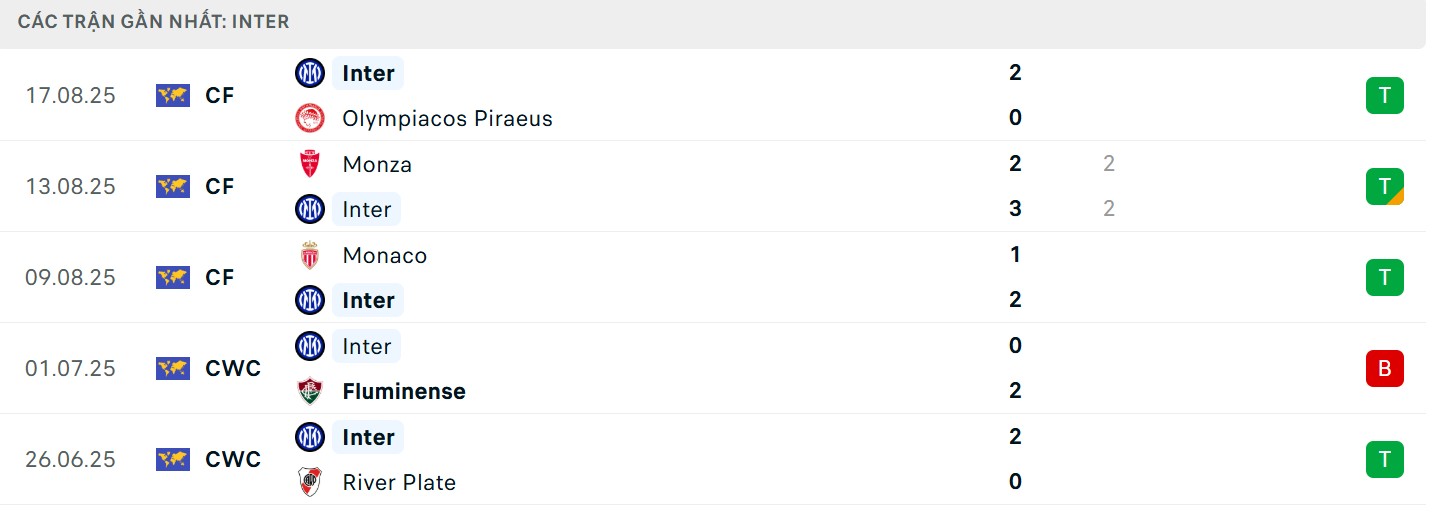This screenshot has height=529, width=1445.
Task: Click the 'Các trận gần nhất: Inter' header
Action: coord(154,21)
